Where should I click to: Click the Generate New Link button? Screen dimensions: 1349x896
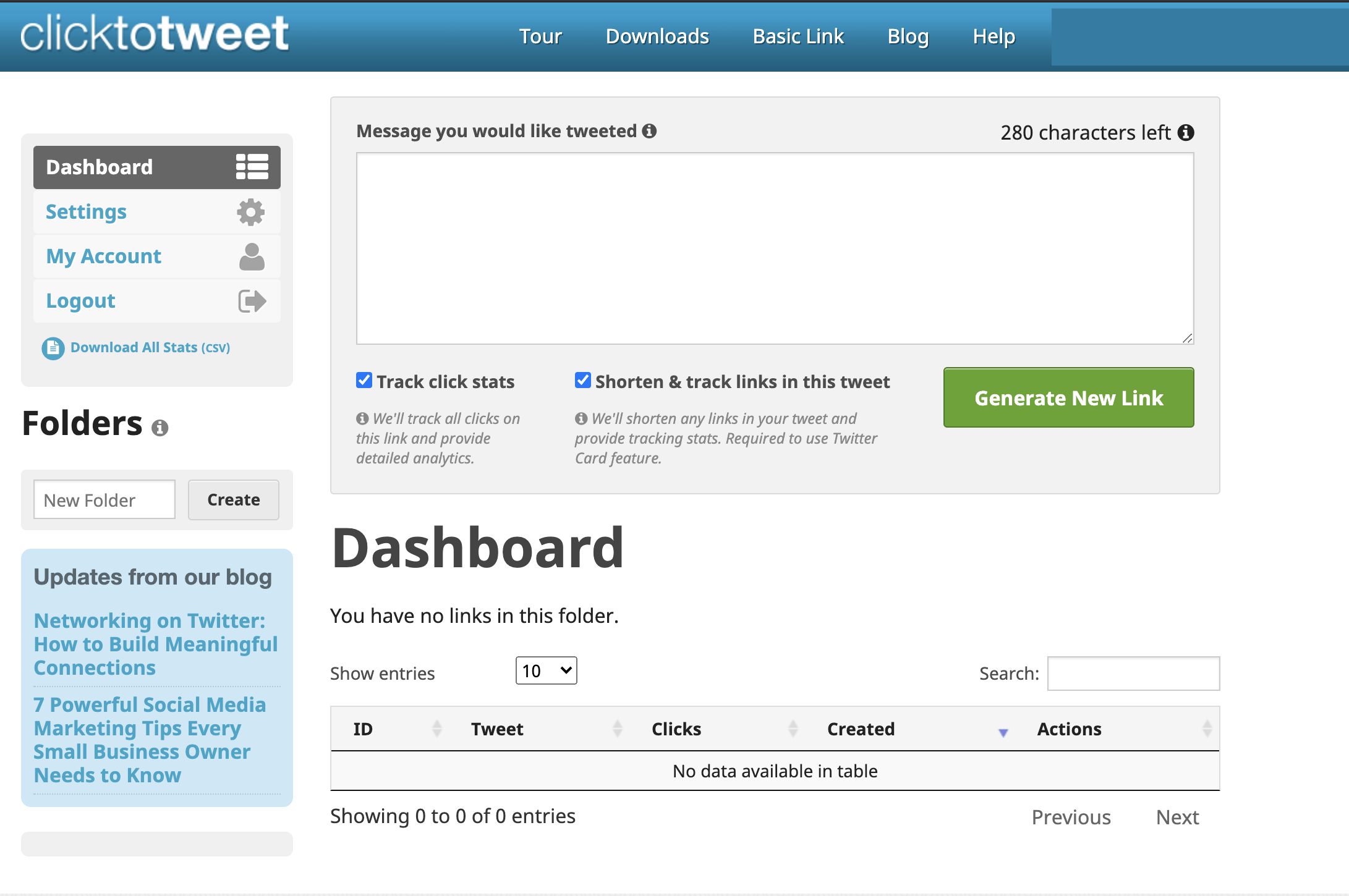pyautogui.click(x=1069, y=397)
